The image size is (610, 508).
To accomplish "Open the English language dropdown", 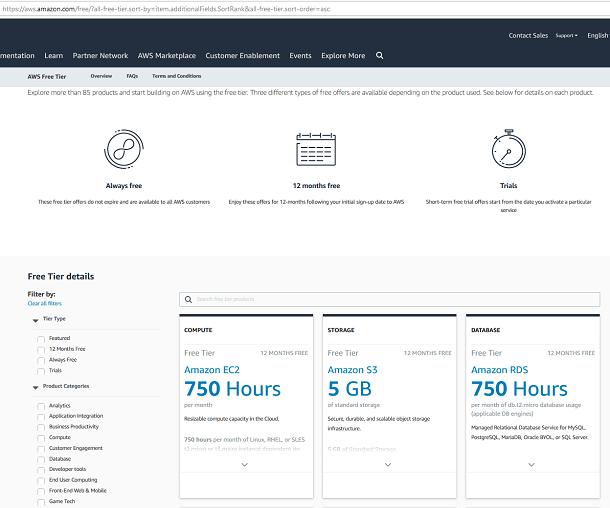I will pyautogui.click(x=598, y=35).
